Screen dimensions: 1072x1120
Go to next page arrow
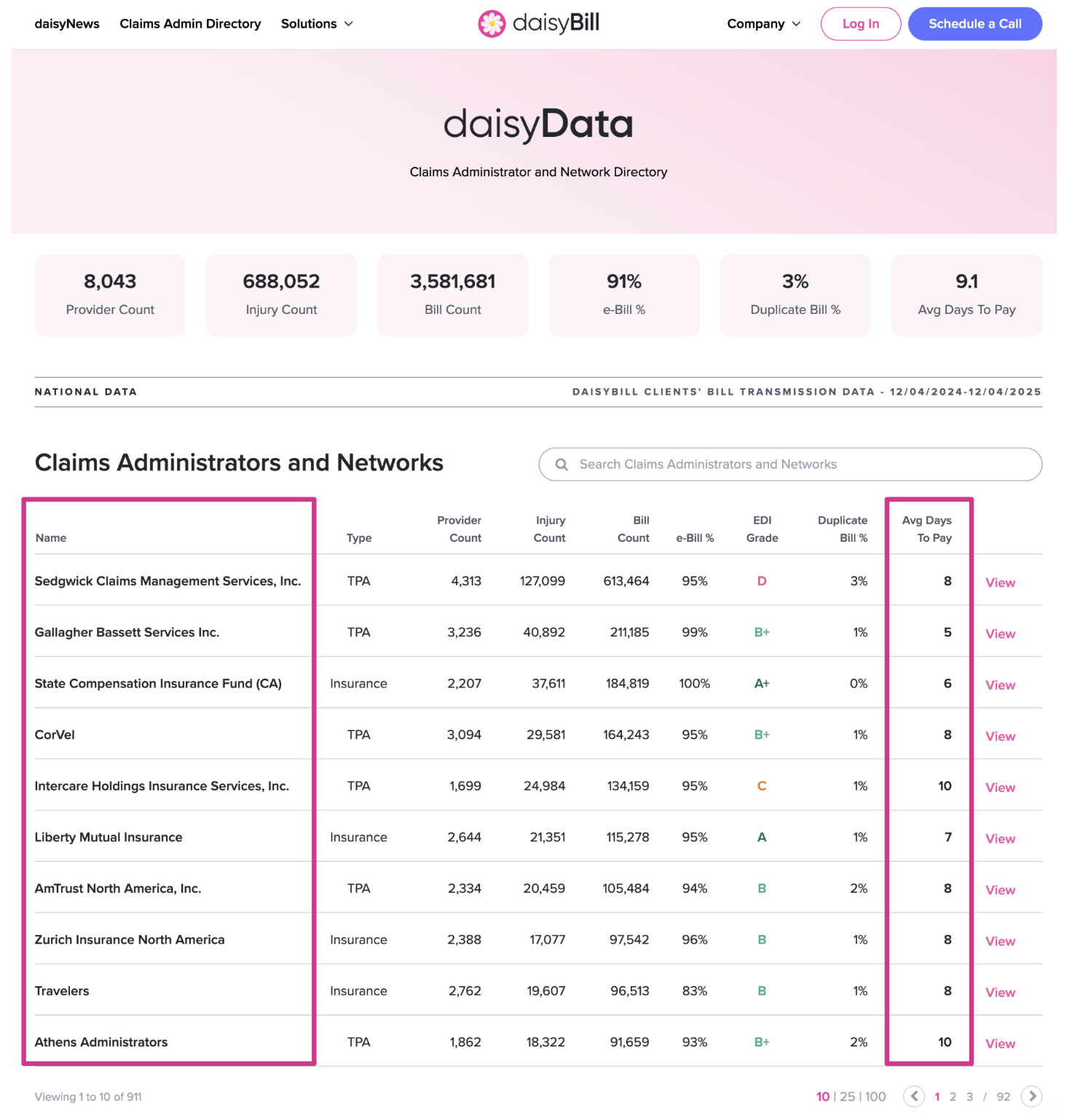pyautogui.click(x=1031, y=1096)
